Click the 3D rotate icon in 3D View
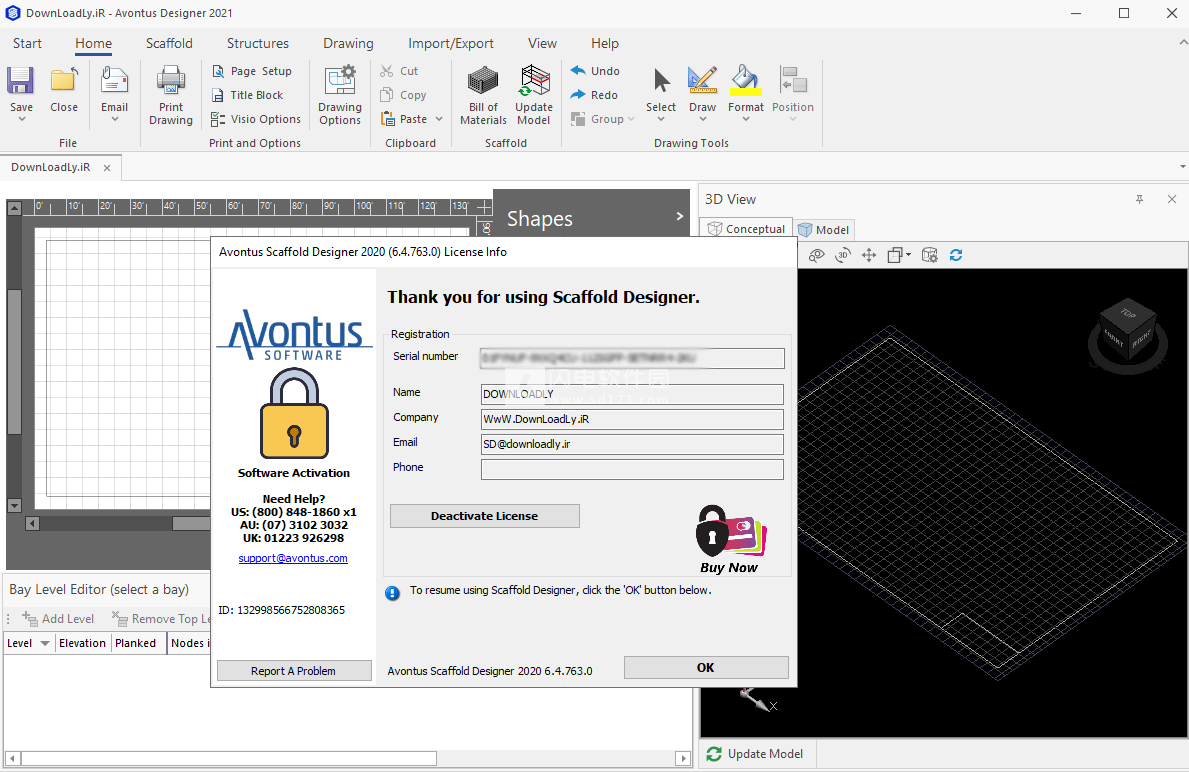1189x772 pixels. click(x=842, y=256)
